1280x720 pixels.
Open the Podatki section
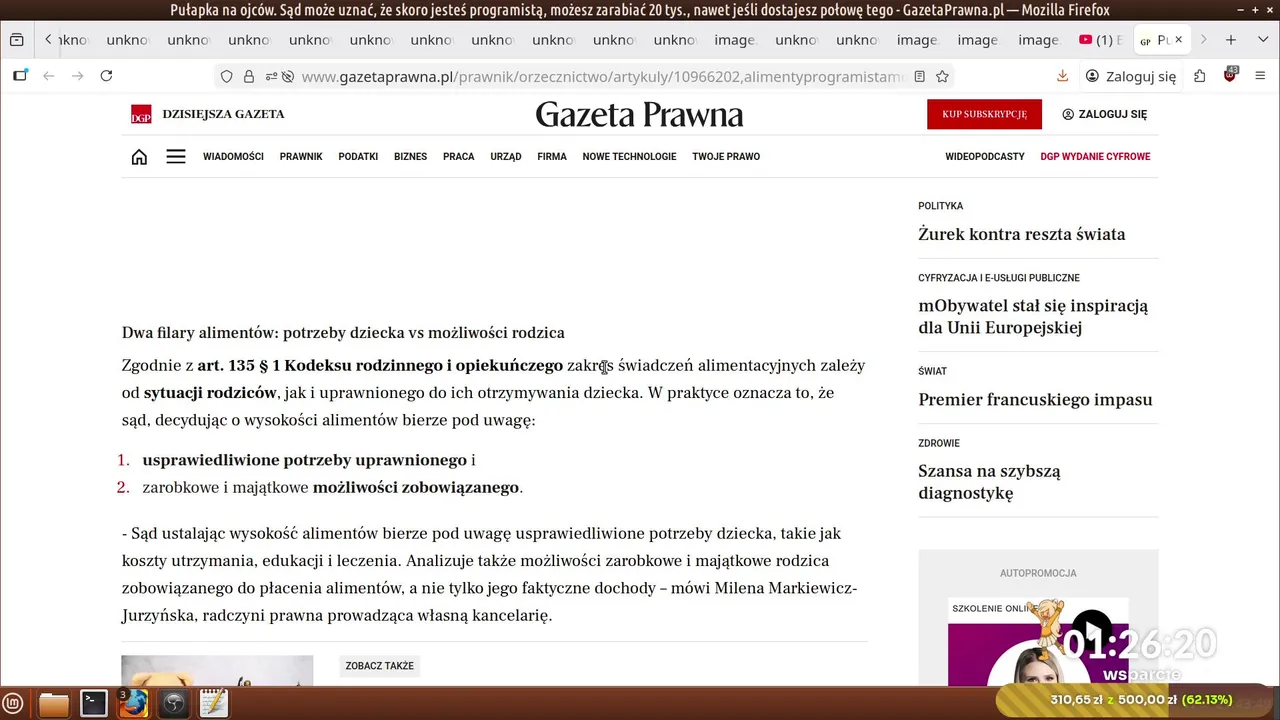pyautogui.click(x=358, y=157)
